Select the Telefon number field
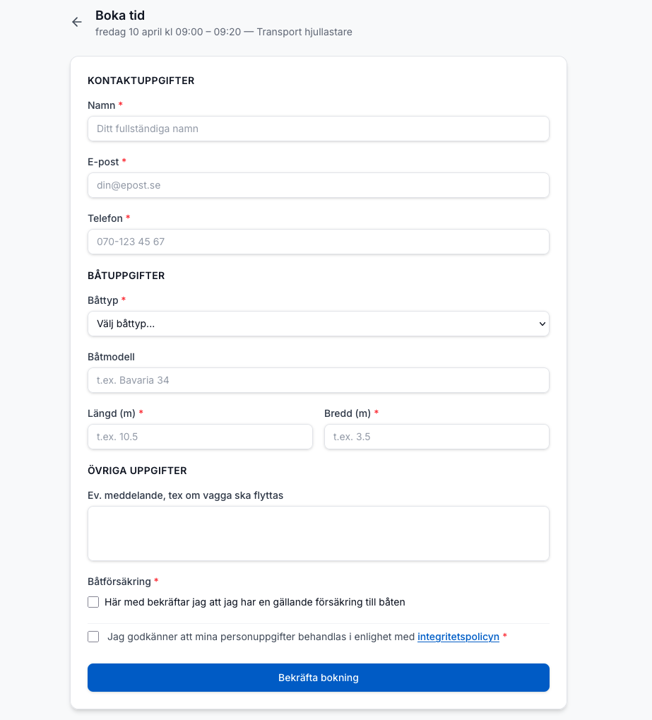 [x=318, y=242]
